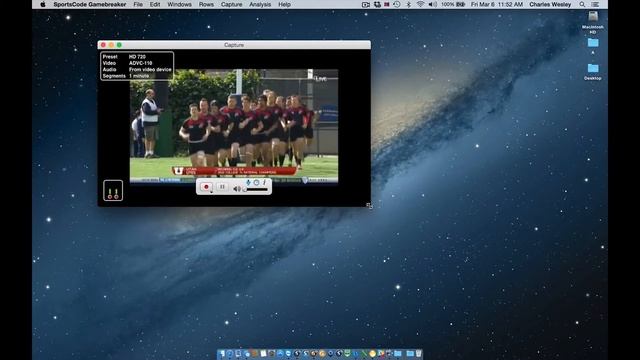Open Notification Center list icon
Screen dimensions: 640x360
596,4
